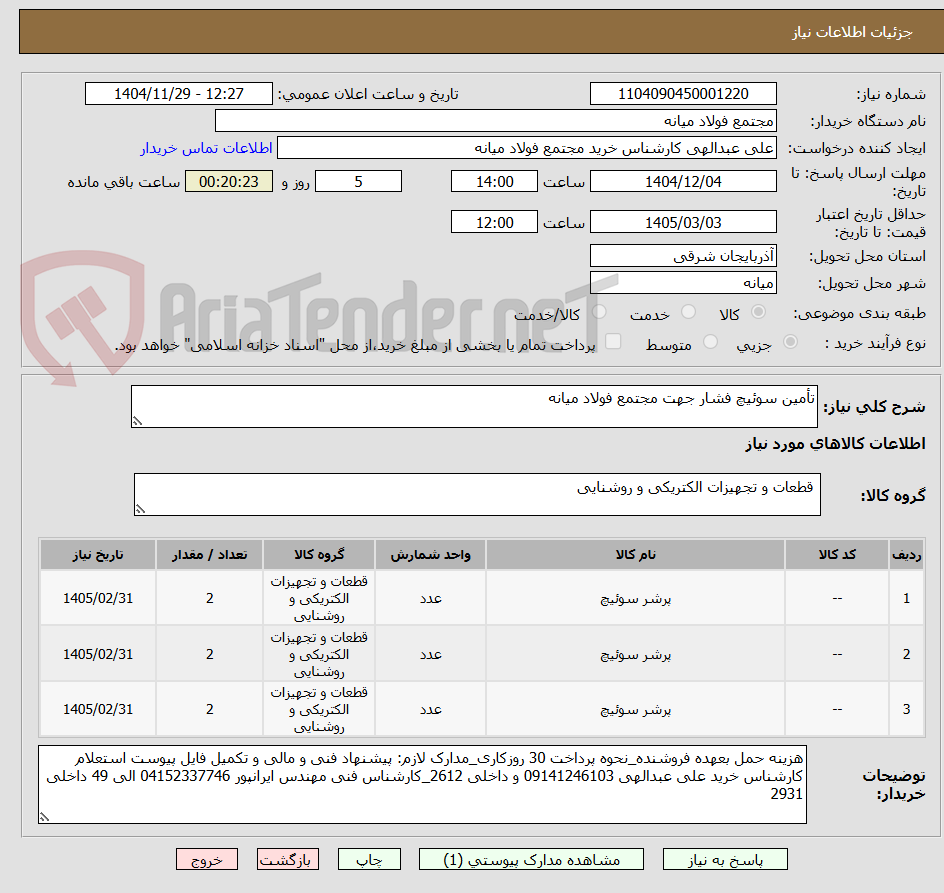Select the جزیی purchase type radio

[x=790, y=342]
